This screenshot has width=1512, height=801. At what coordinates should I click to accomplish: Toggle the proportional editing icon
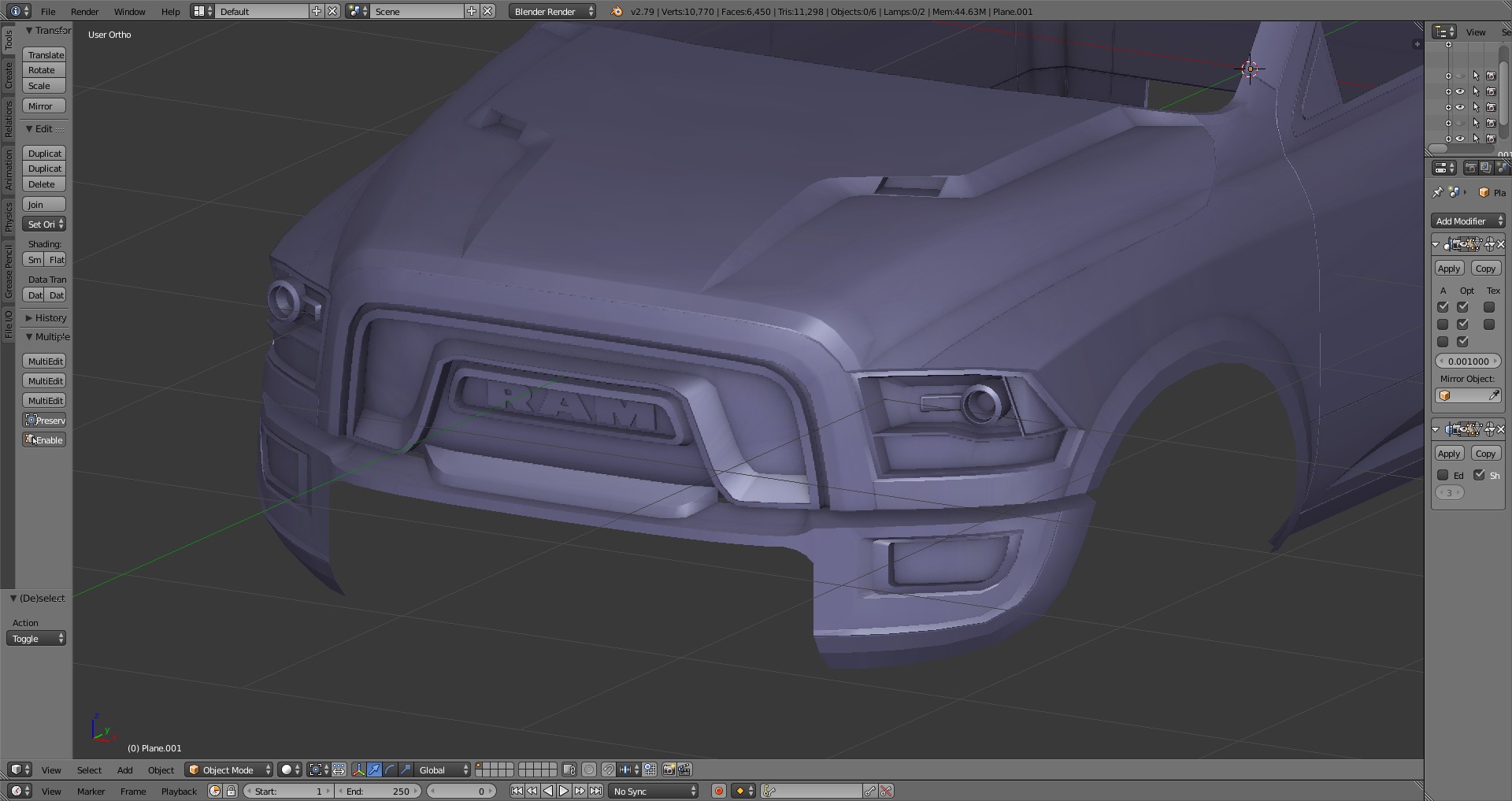(588, 769)
